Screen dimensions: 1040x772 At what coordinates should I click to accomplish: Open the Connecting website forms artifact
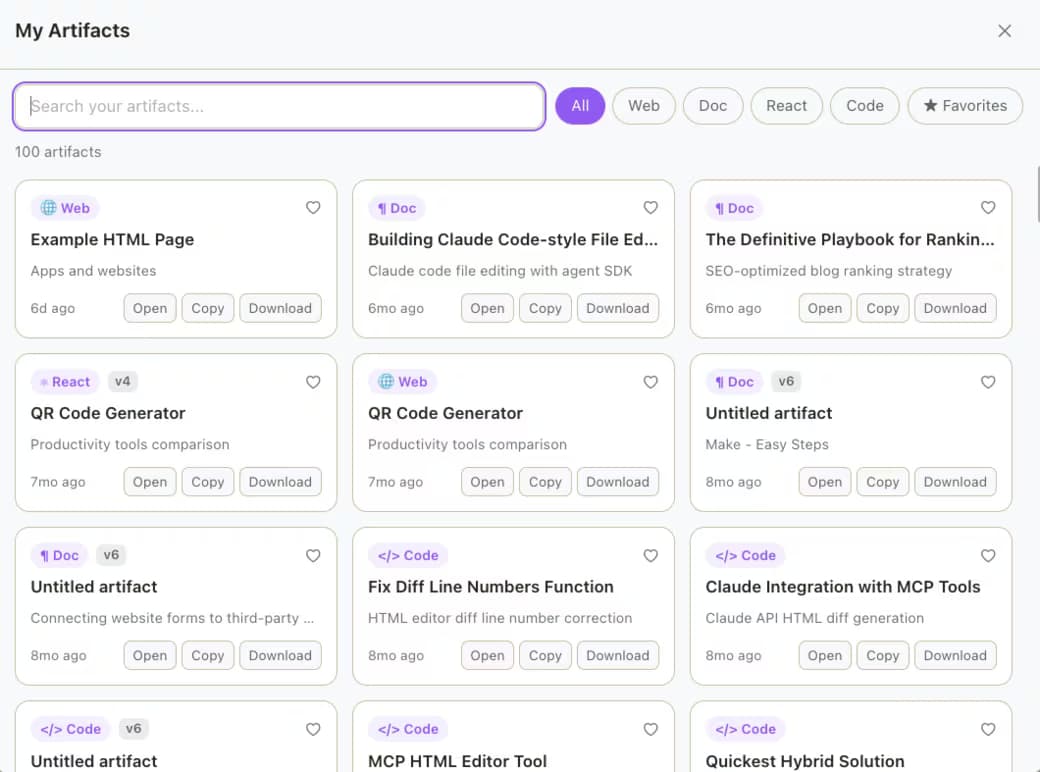(x=150, y=656)
